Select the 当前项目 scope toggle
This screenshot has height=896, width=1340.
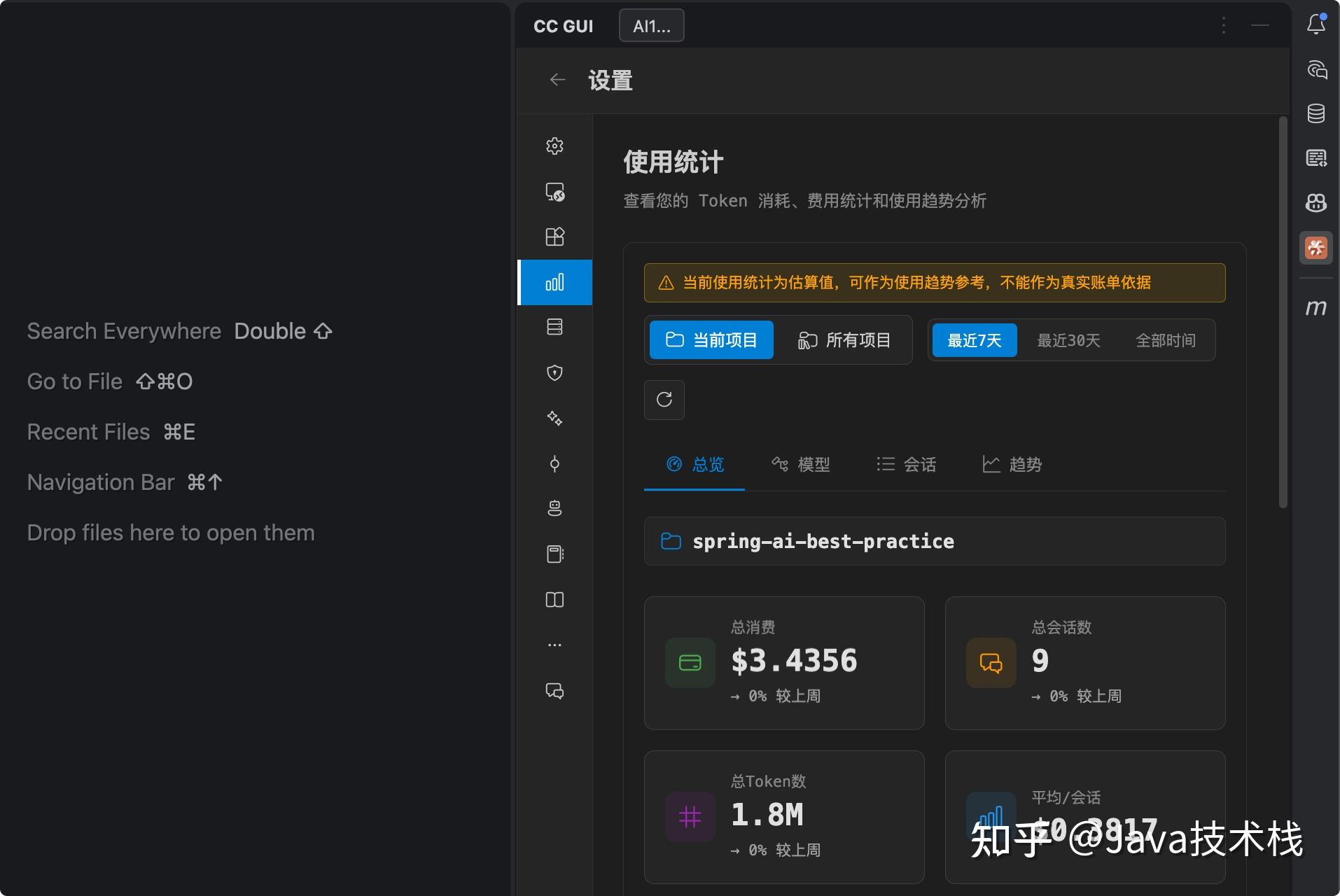tap(711, 340)
